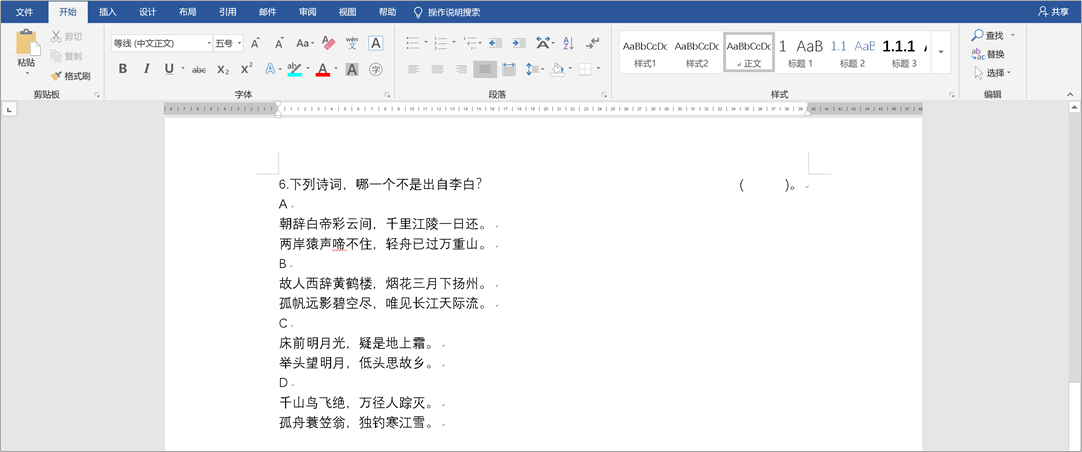Align the paragraph to the left
The width and height of the screenshot is (1082, 452).
[413, 69]
